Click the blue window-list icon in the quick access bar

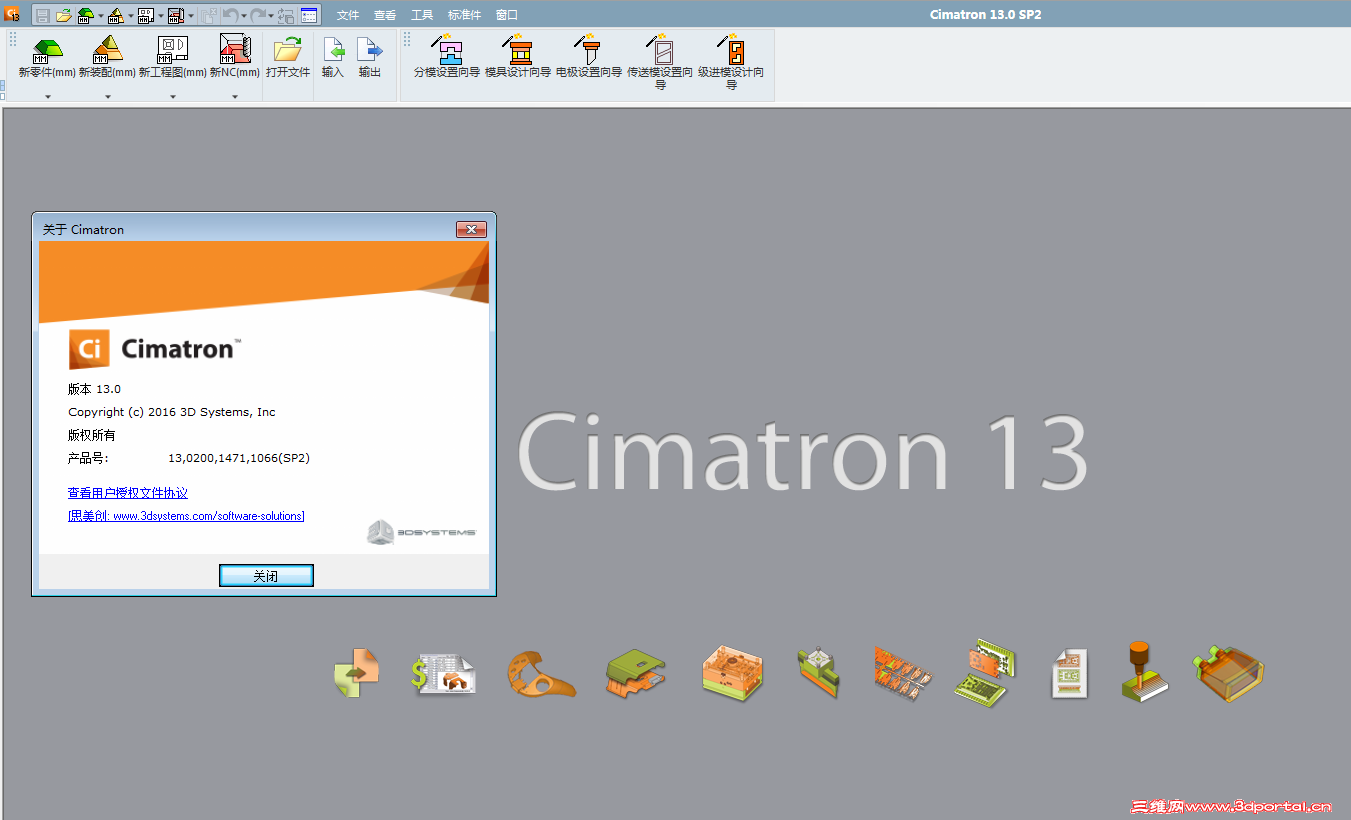pos(309,15)
